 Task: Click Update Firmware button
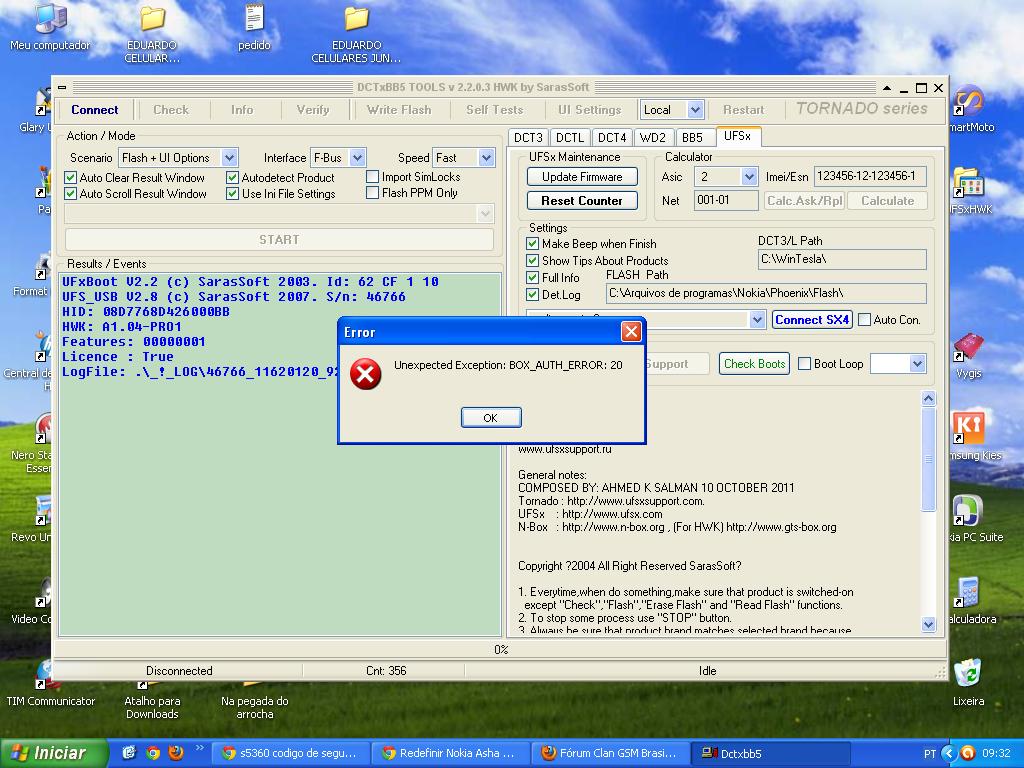tap(582, 176)
